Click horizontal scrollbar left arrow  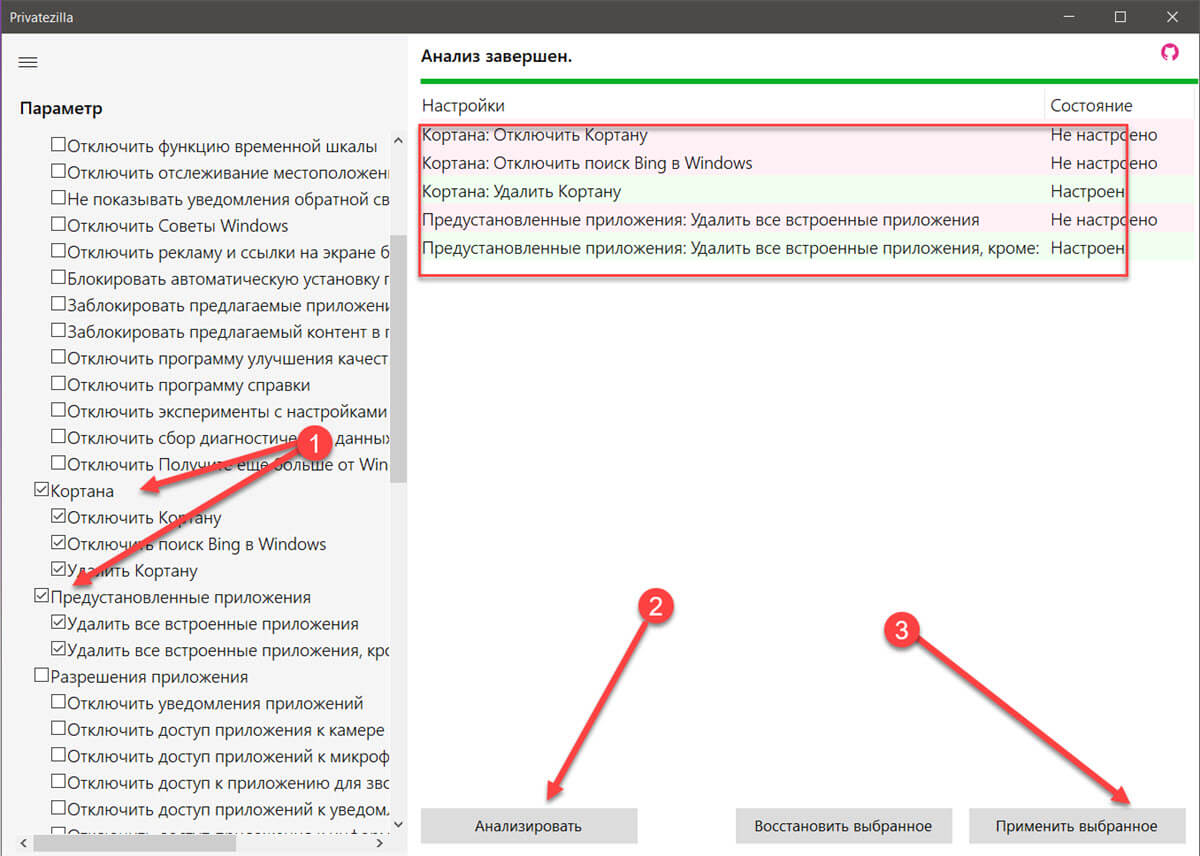(24, 844)
